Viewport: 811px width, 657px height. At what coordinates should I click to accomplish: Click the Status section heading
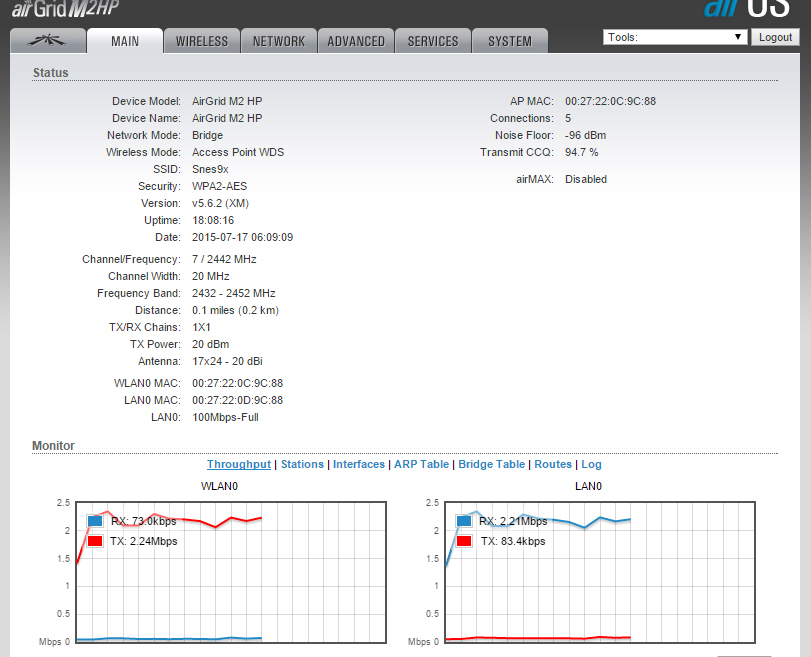(51, 72)
